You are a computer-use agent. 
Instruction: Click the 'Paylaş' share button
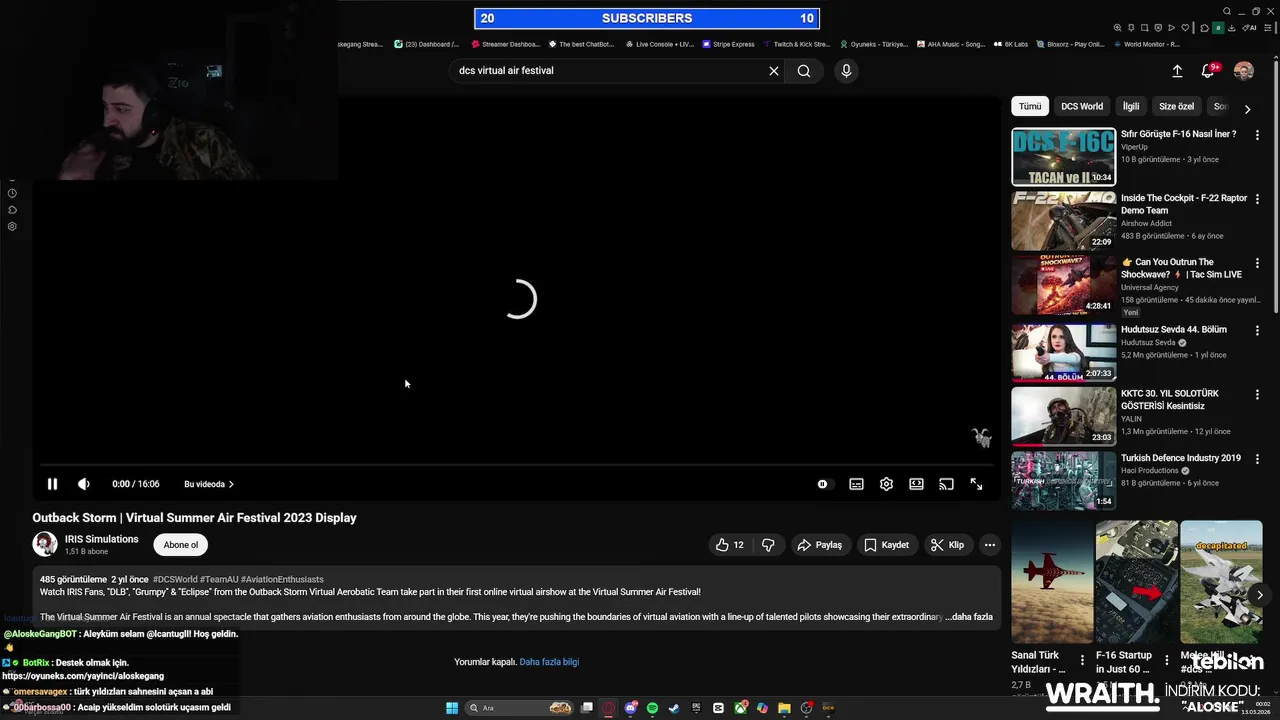[x=819, y=545]
